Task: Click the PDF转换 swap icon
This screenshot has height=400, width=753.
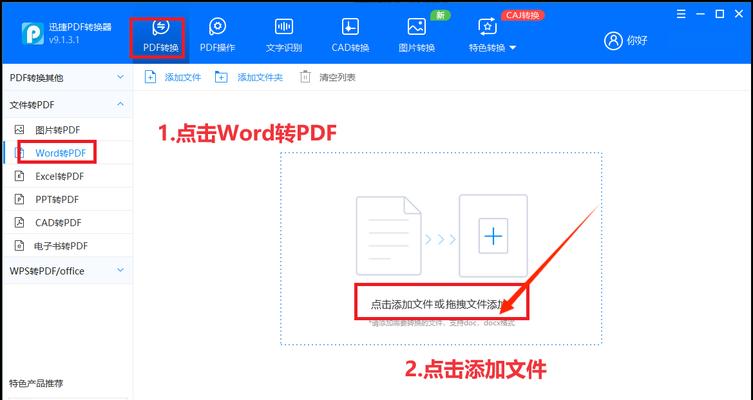Action: tap(160, 27)
